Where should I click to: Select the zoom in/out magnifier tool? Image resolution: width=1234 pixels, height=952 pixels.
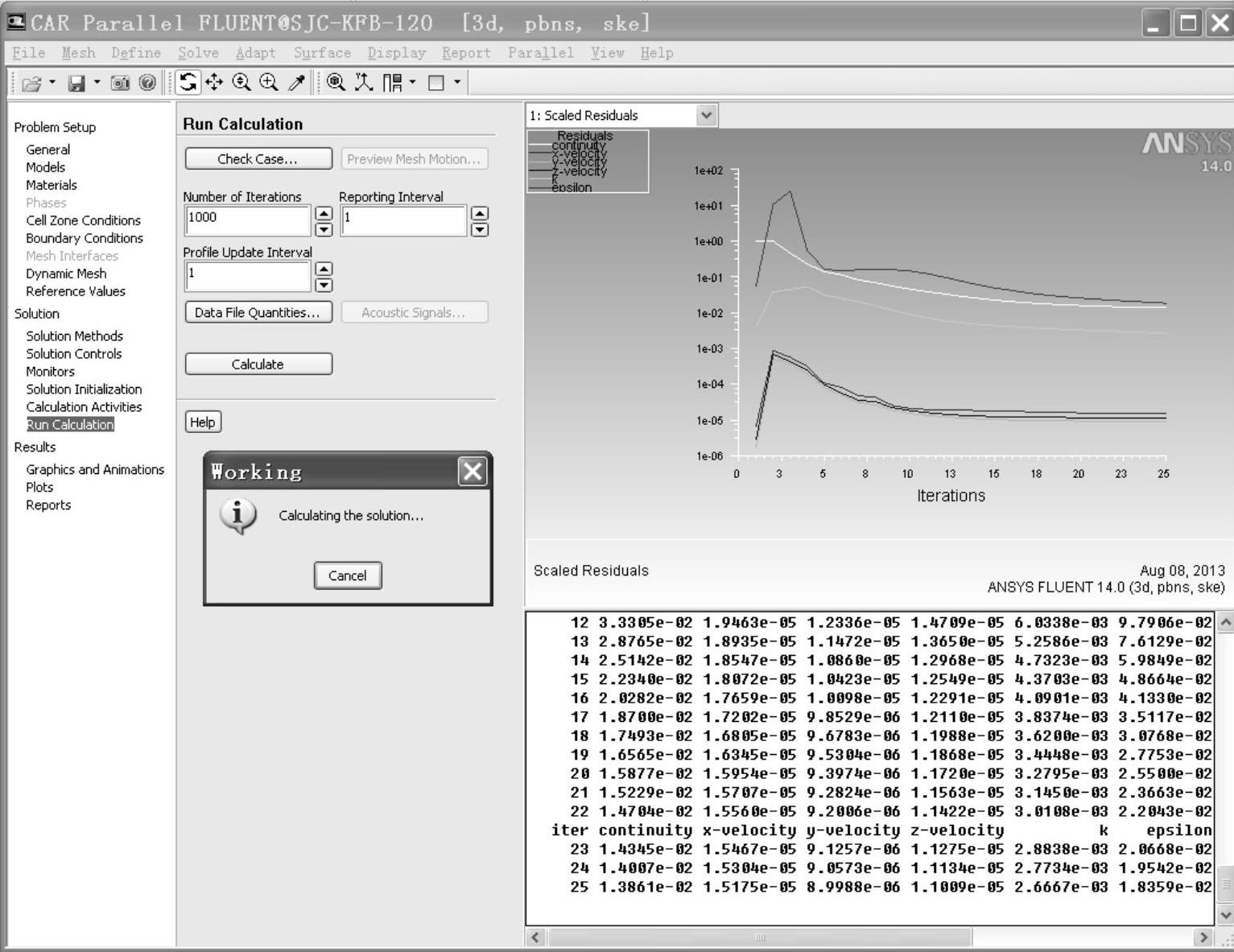click(x=241, y=82)
